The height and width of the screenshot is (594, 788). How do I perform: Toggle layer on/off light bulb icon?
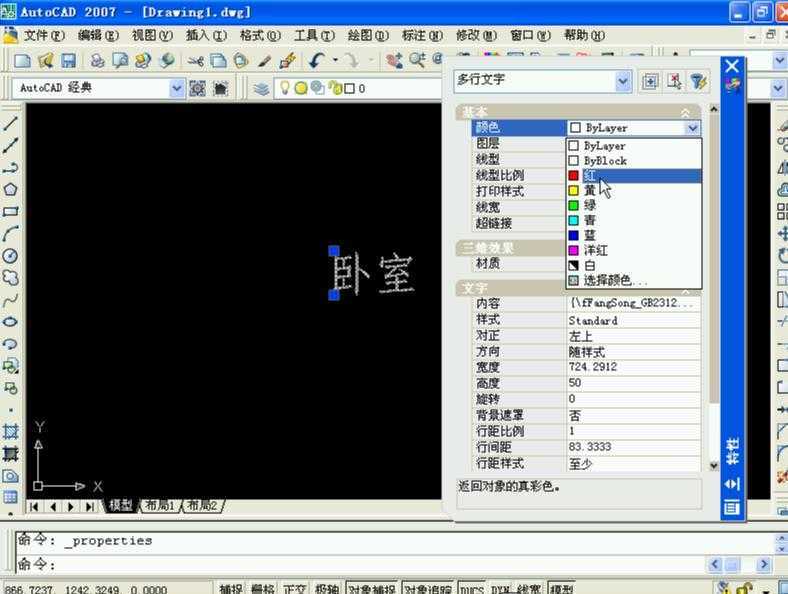click(x=285, y=88)
